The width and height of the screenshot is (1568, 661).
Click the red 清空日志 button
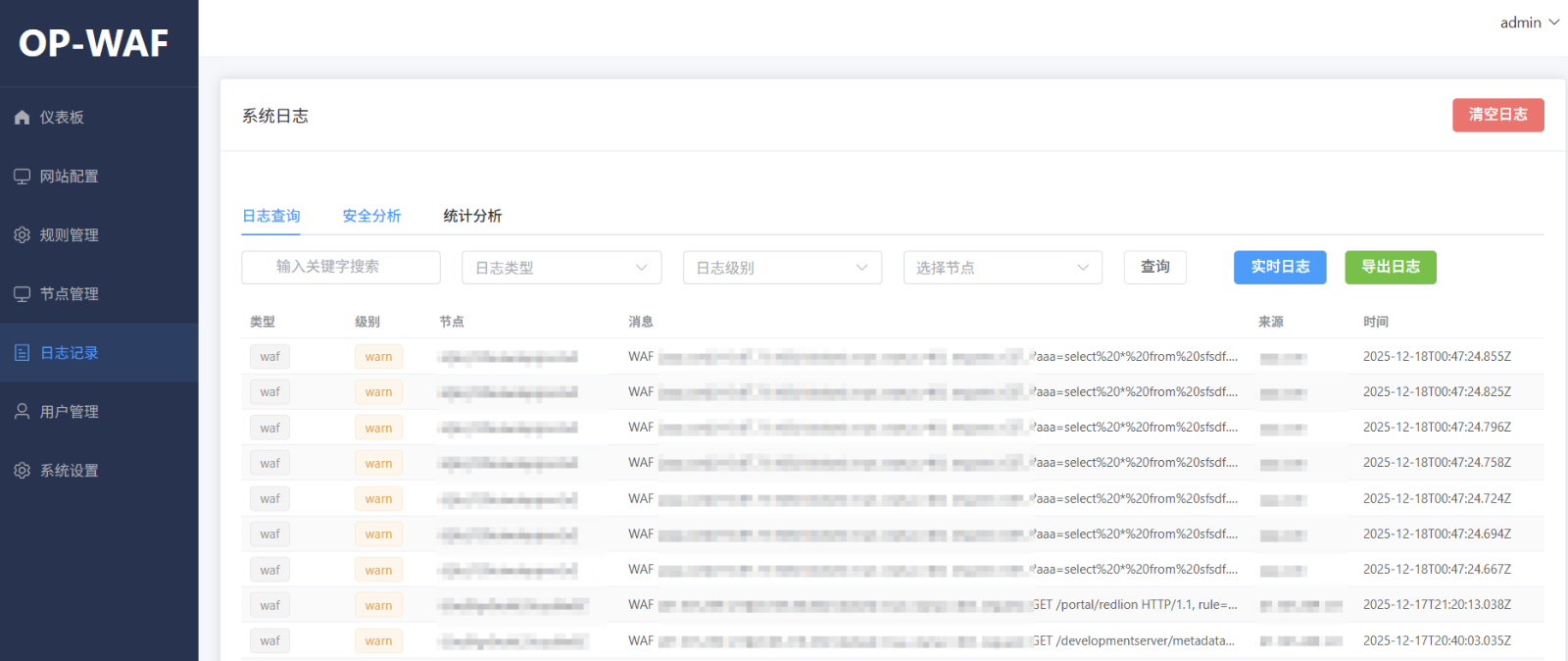(x=1497, y=115)
